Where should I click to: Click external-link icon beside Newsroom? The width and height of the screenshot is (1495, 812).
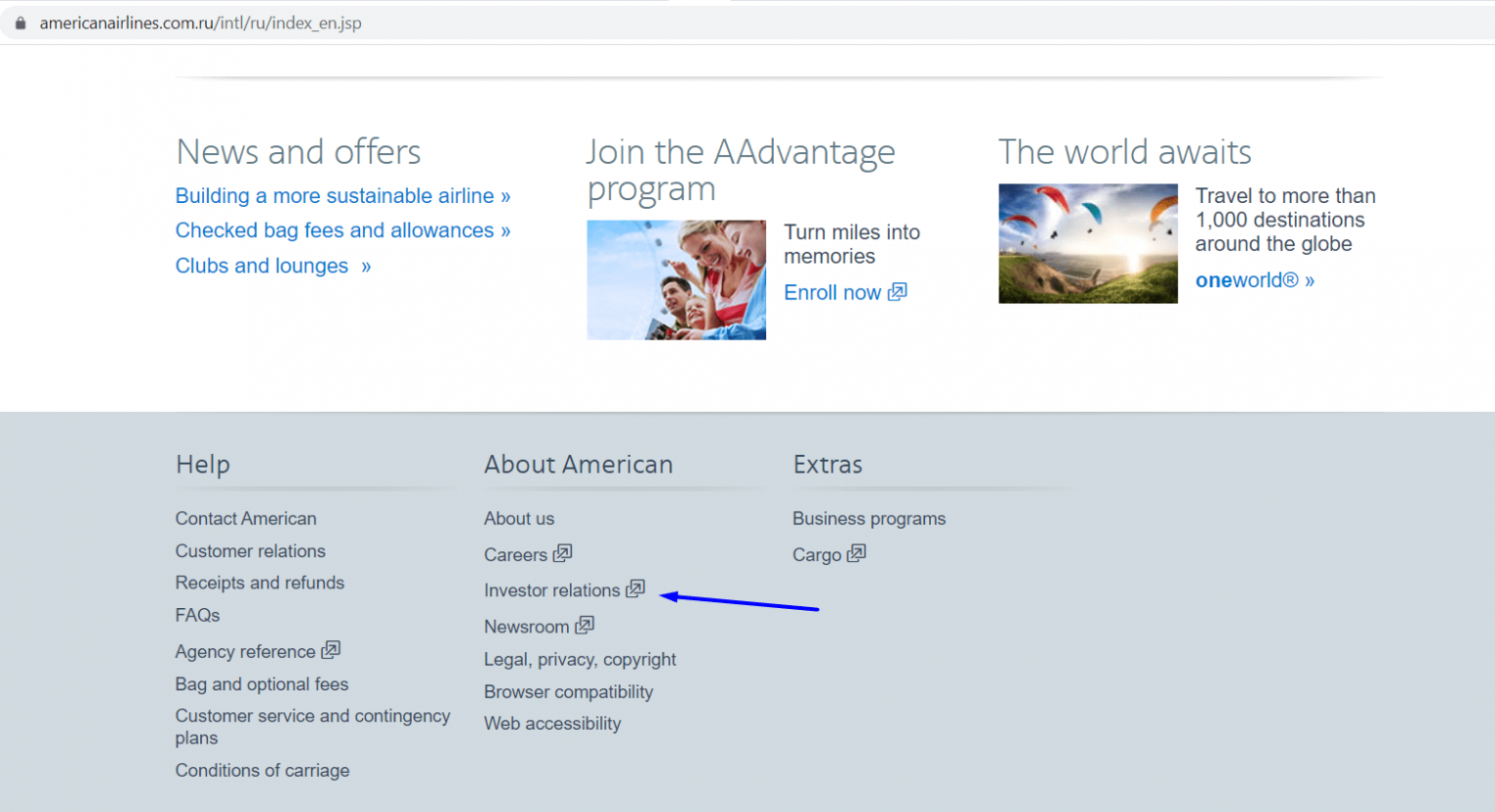(x=585, y=625)
